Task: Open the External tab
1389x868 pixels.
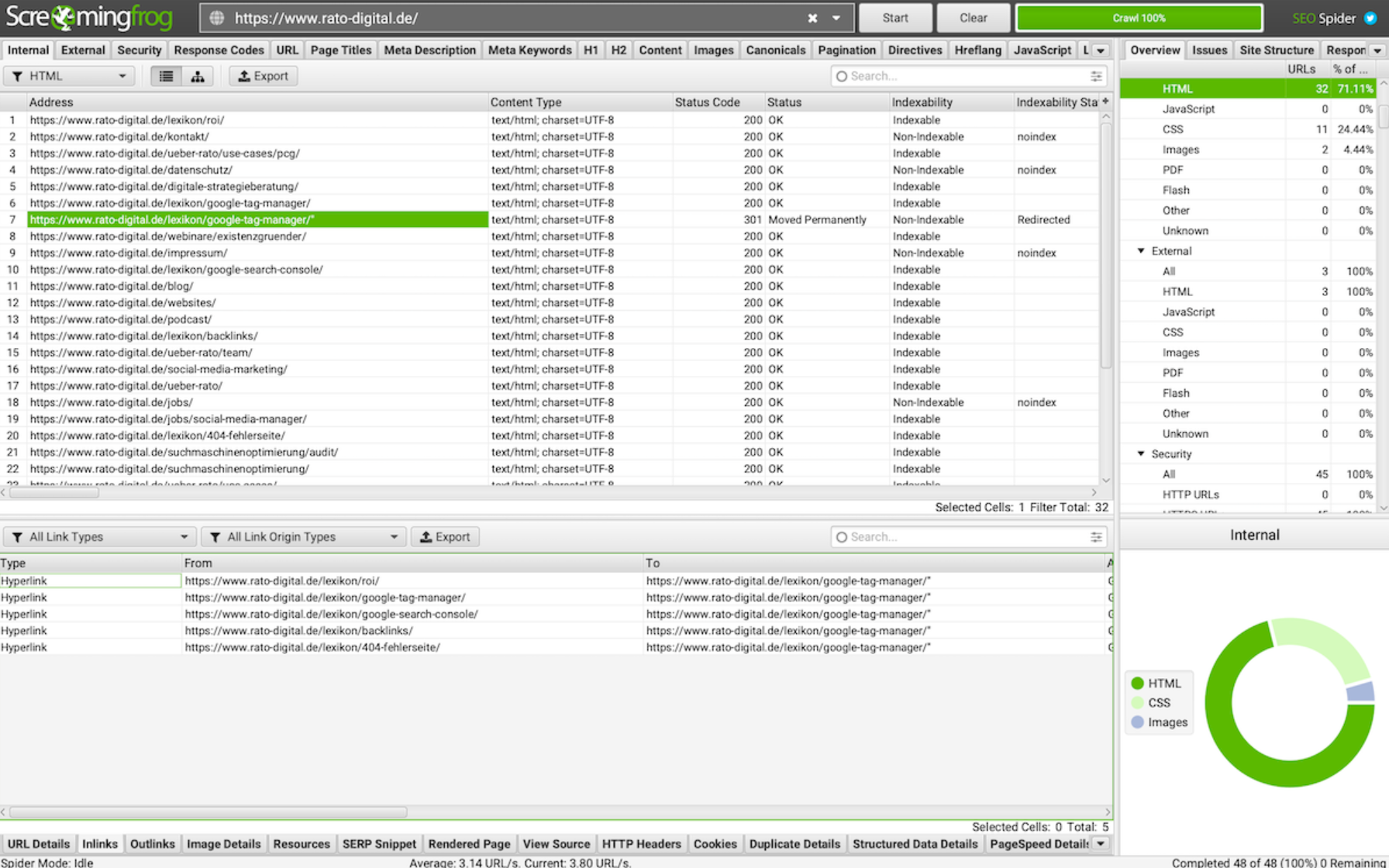Action: point(83,50)
